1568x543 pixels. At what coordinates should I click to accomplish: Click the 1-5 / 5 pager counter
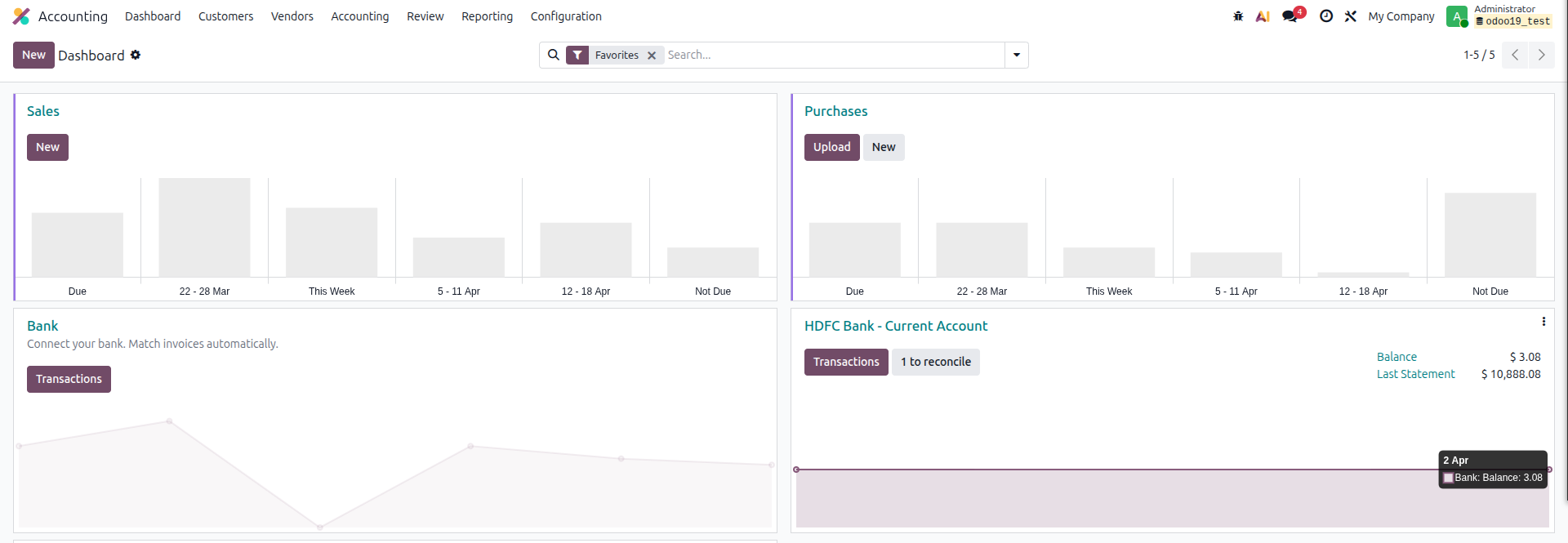pos(1479,55)
